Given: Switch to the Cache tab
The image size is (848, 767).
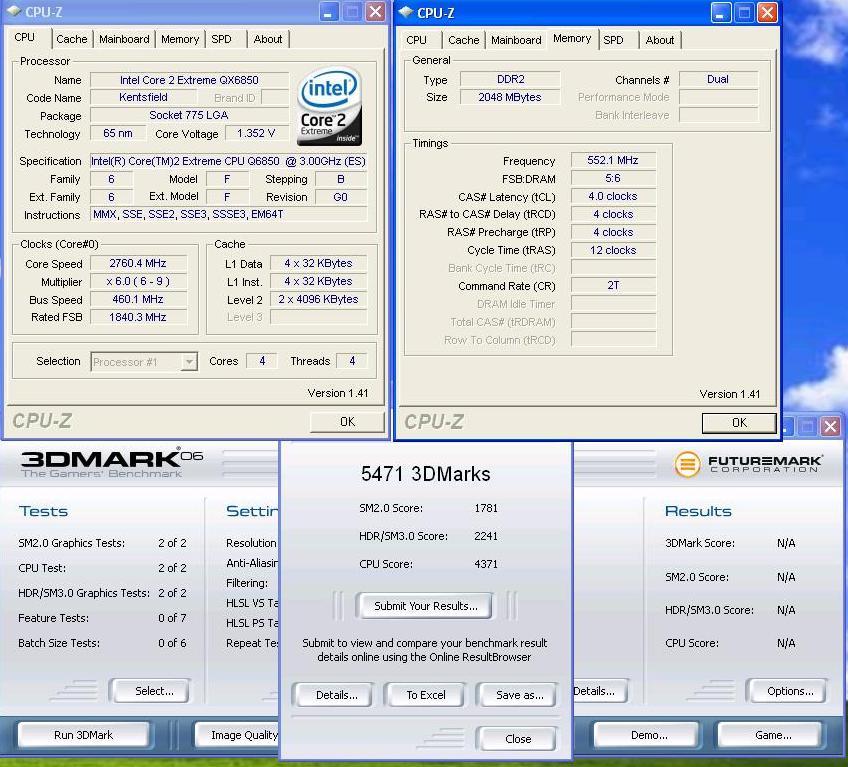Looking at the screenshot, I should [x=72, y=39].
